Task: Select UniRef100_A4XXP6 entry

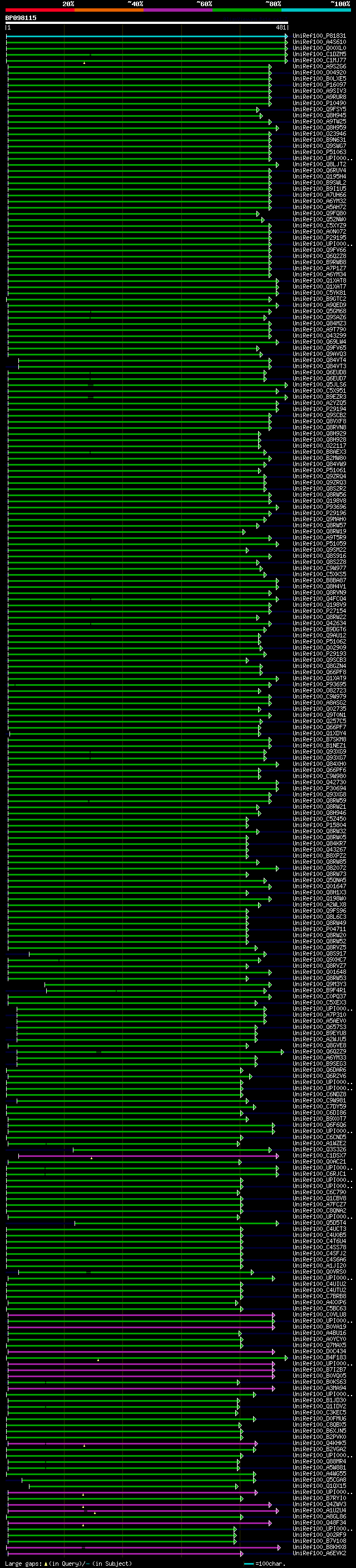Action: tap(319, 1302)
